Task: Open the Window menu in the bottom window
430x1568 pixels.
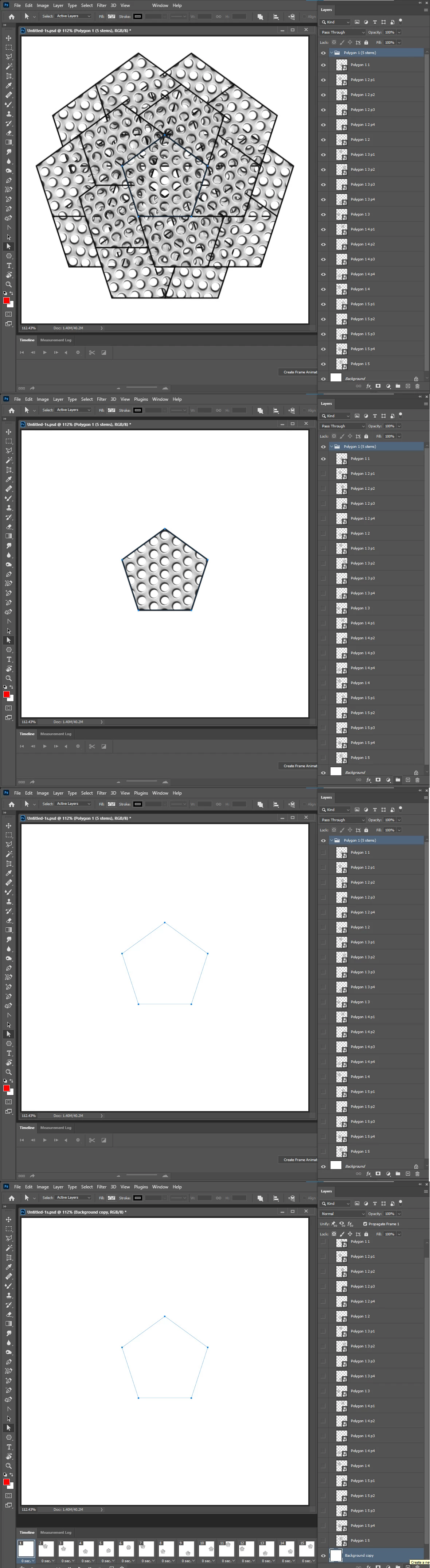Action: tap(160, 1187)
